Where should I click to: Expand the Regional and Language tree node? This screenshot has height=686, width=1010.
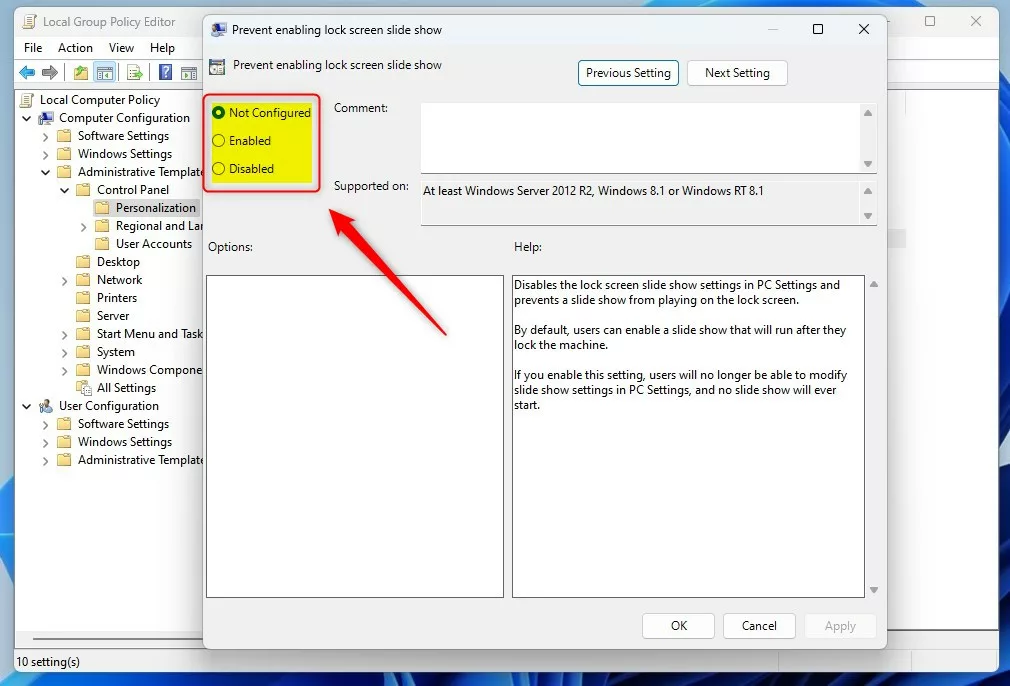[84, 225]
